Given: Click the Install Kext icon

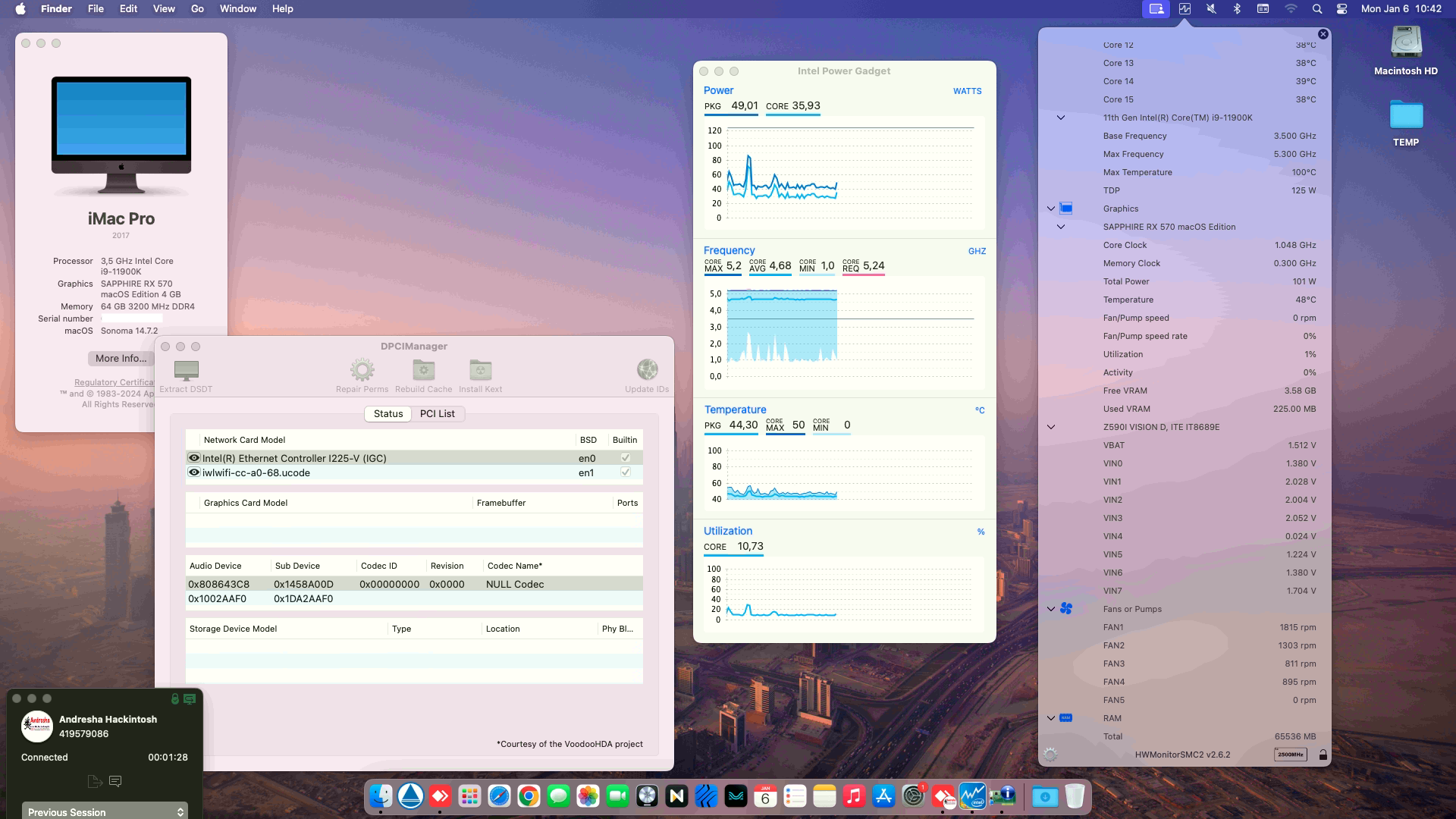Looking at the screenshot, I should 480,370.
